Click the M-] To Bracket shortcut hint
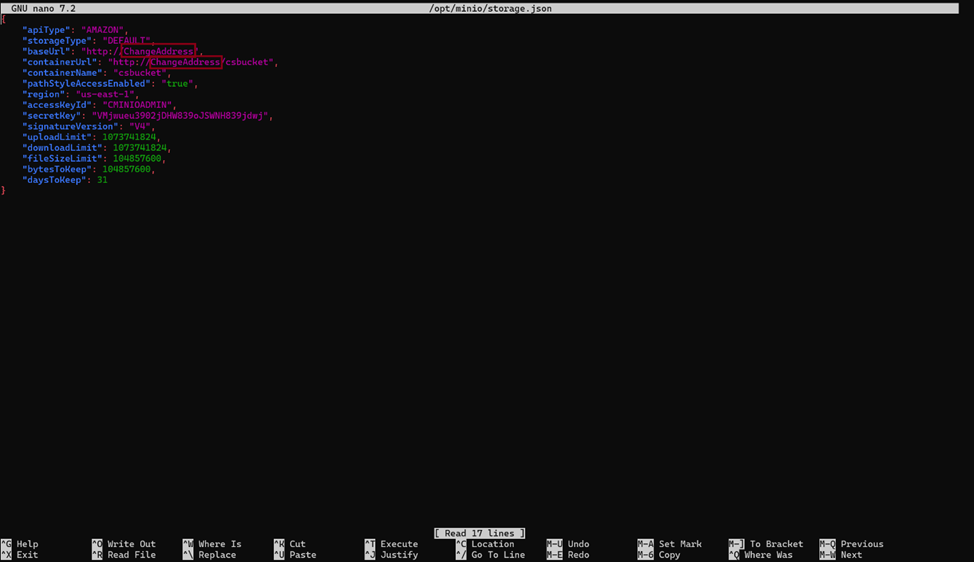 point(766,544)
